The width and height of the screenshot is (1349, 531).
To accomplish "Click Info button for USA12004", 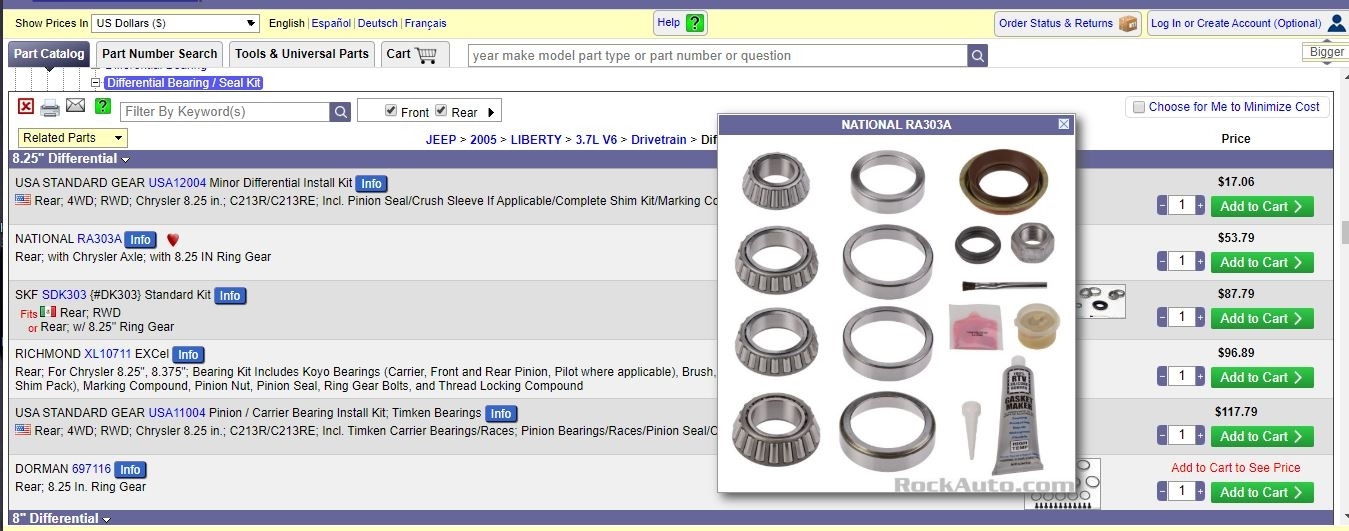I will [x=371, y=184].
